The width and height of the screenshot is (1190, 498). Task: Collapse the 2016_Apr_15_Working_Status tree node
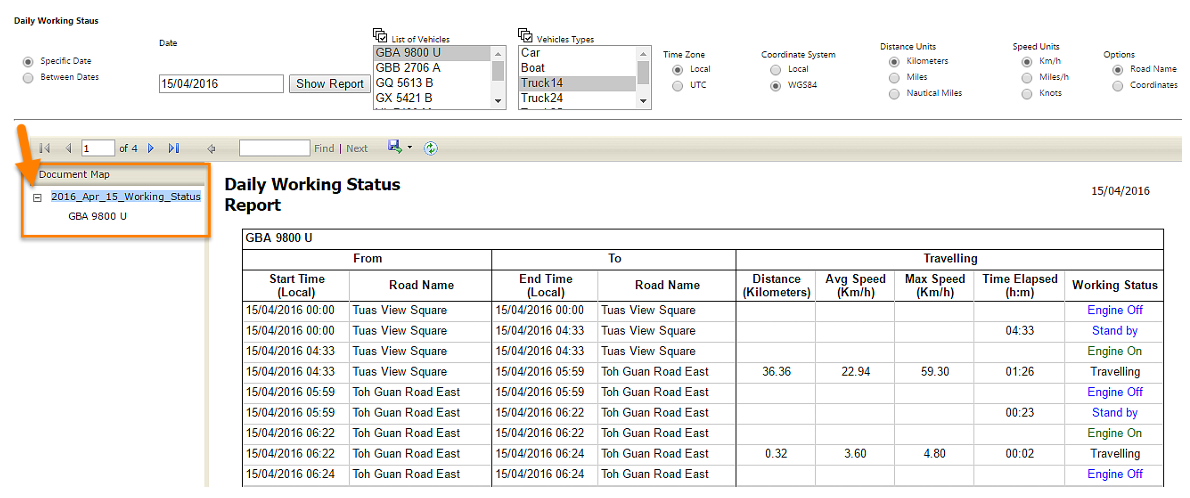[x=37, y=197]
